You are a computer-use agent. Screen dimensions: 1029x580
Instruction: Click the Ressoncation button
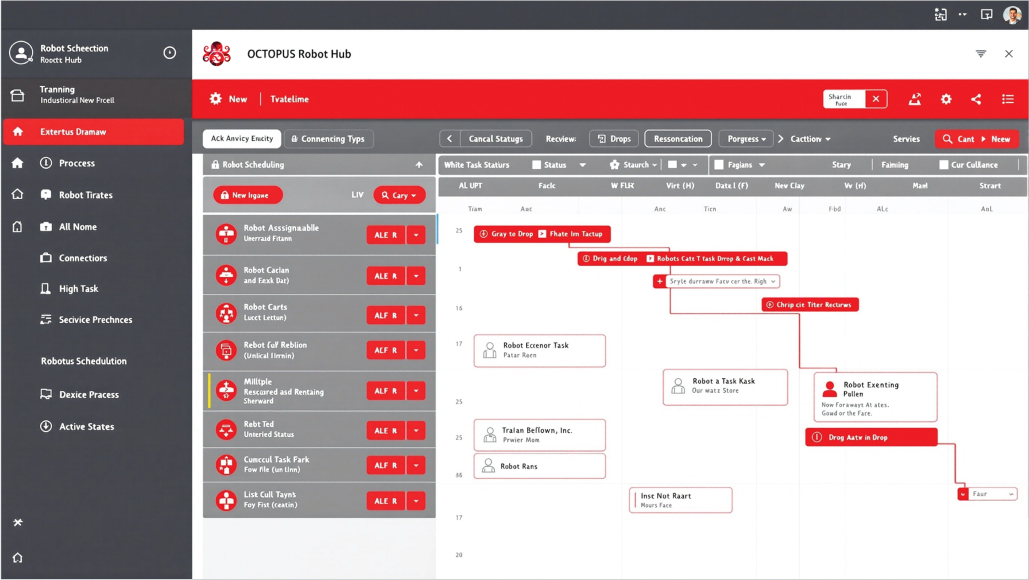(678, 138)
